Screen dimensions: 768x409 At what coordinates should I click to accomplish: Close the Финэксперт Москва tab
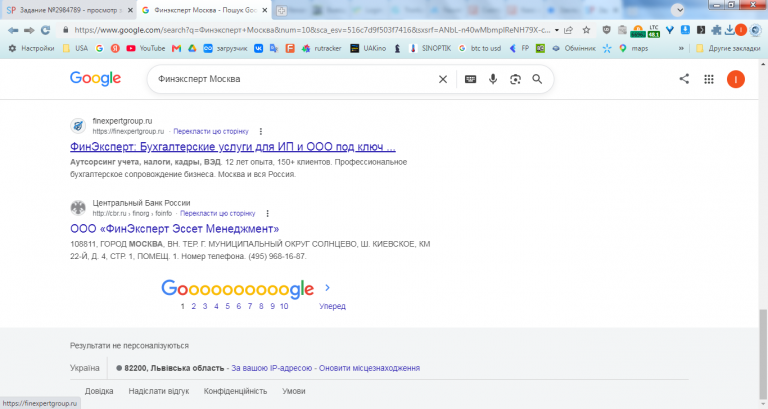click(264, 10)
